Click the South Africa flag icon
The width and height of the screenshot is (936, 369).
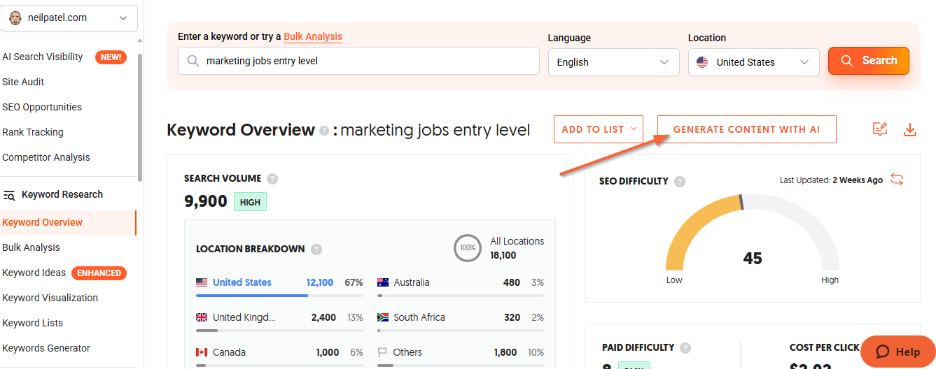click(383, 318)
